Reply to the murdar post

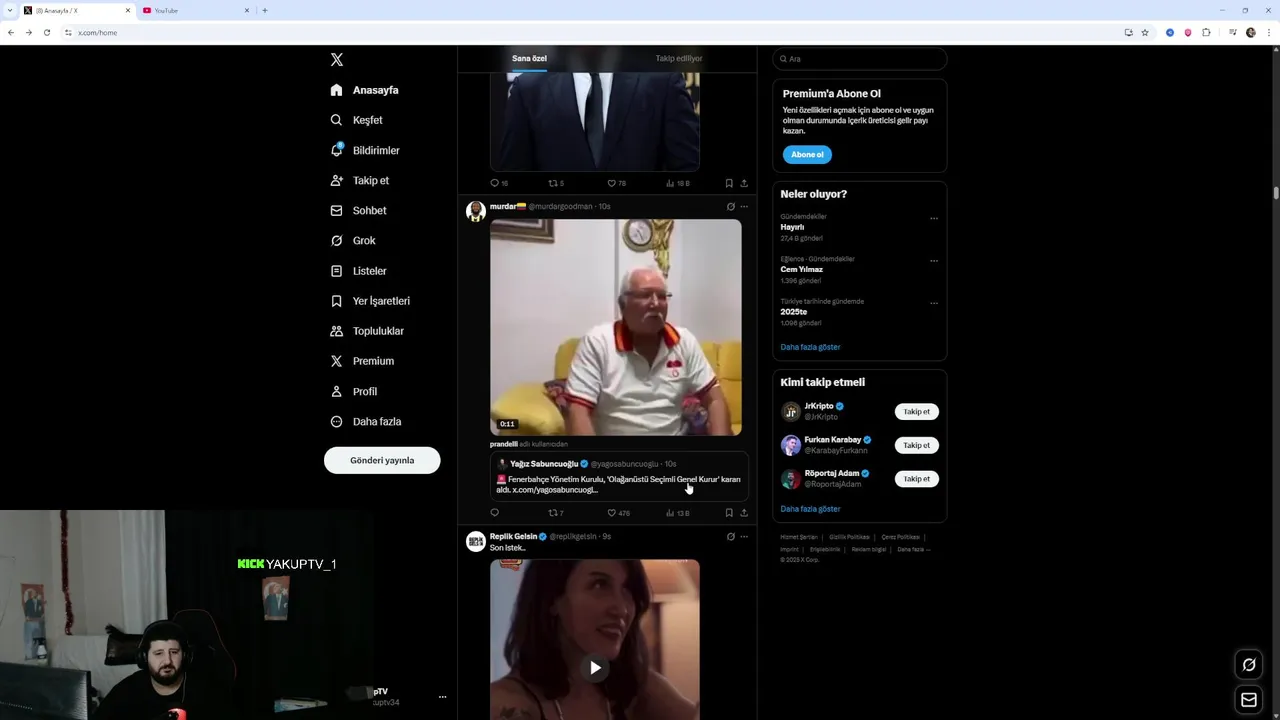click(494, 513)
